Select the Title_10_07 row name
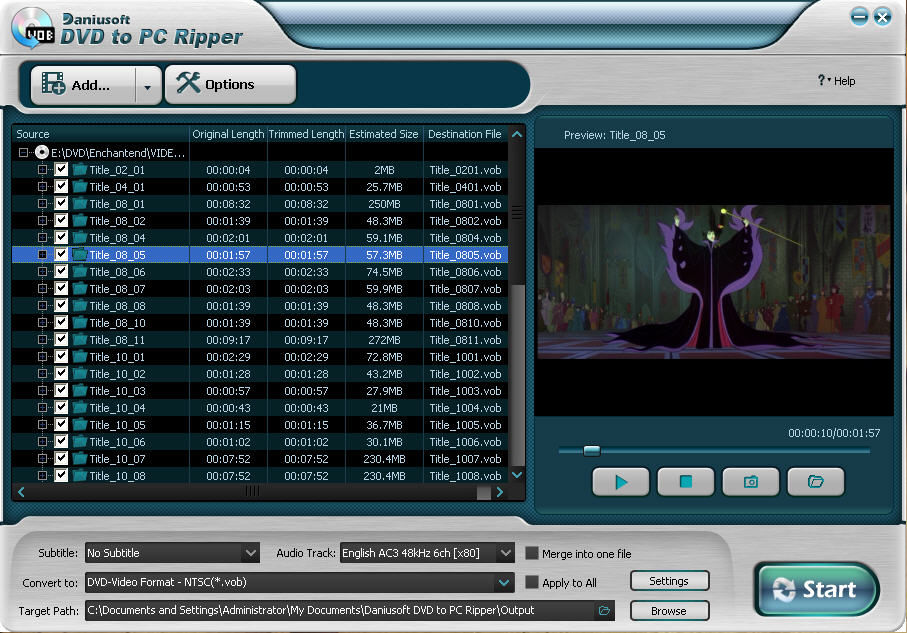The image size is (907, 633). pos(117,459)
